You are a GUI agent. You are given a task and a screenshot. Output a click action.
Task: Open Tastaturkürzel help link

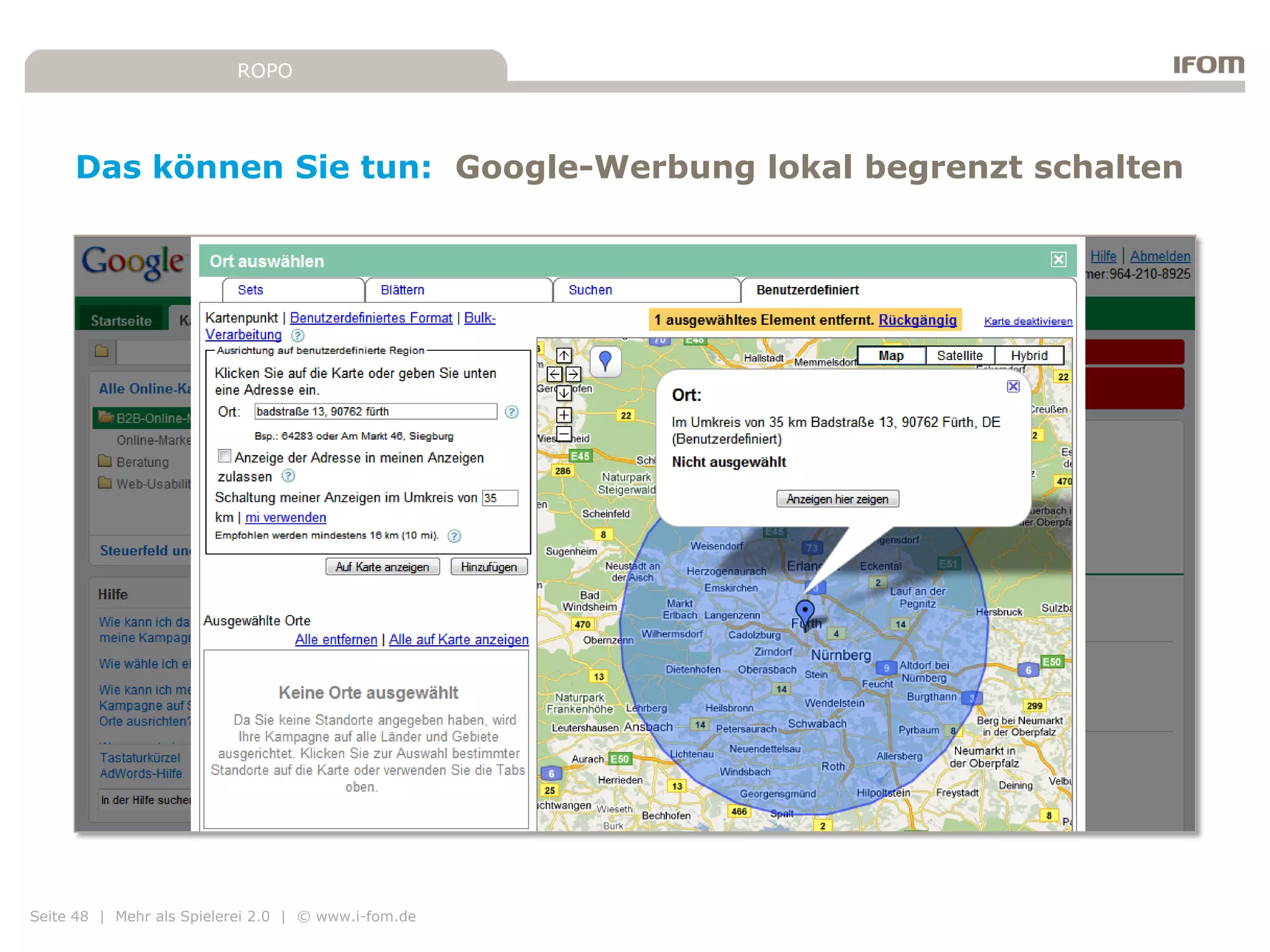point(140,757)
